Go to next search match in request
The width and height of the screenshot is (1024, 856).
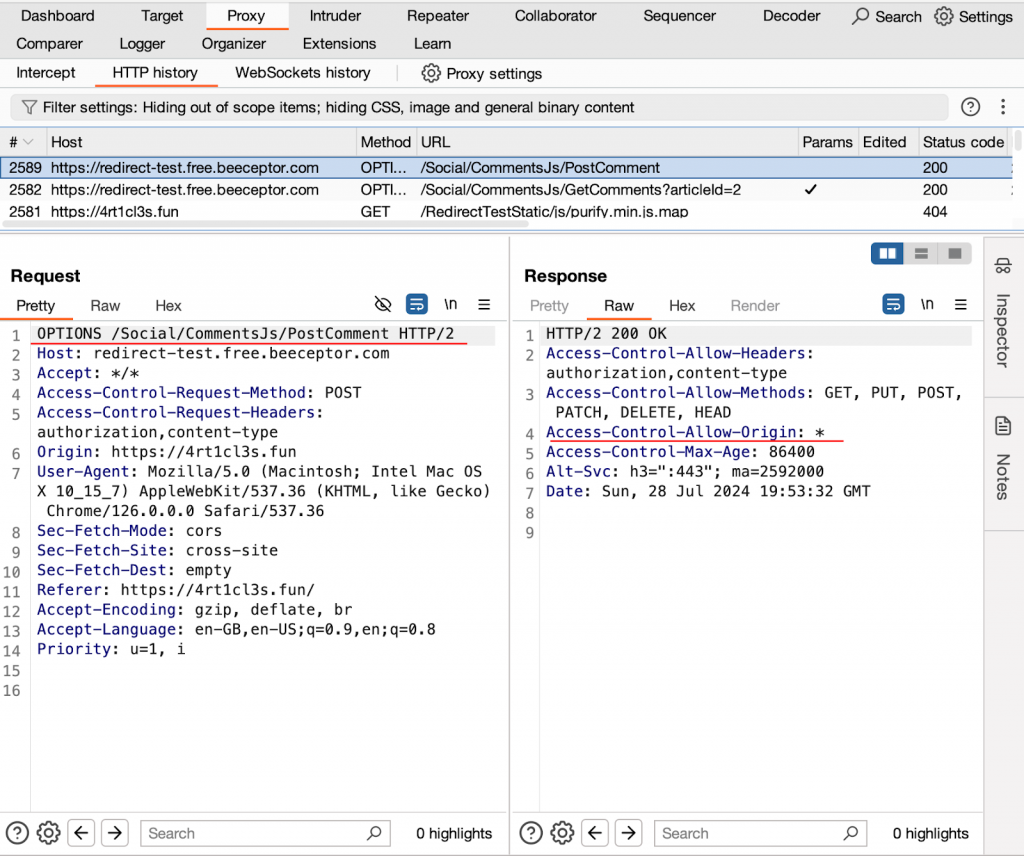(x=114, y=832)
